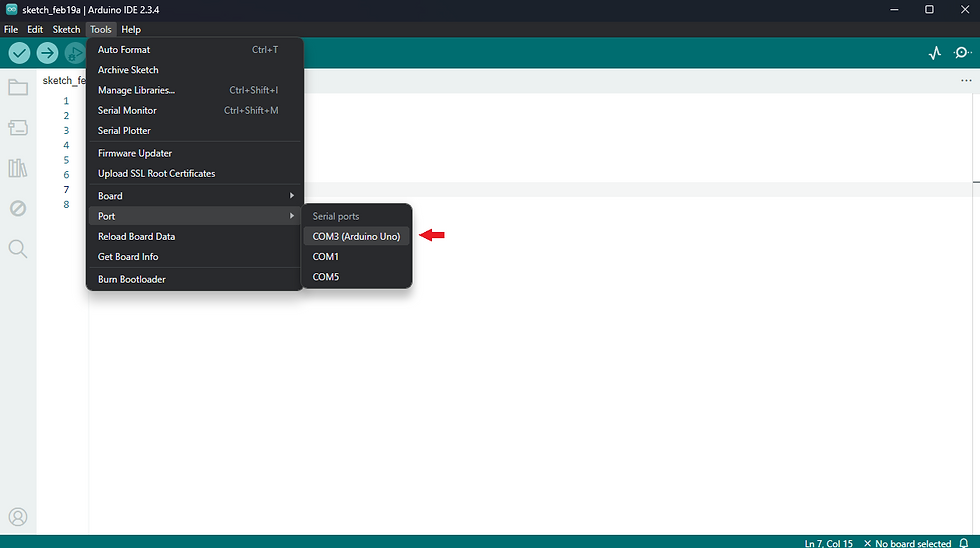Launch Firmware Updater from menu

[195, 153]
